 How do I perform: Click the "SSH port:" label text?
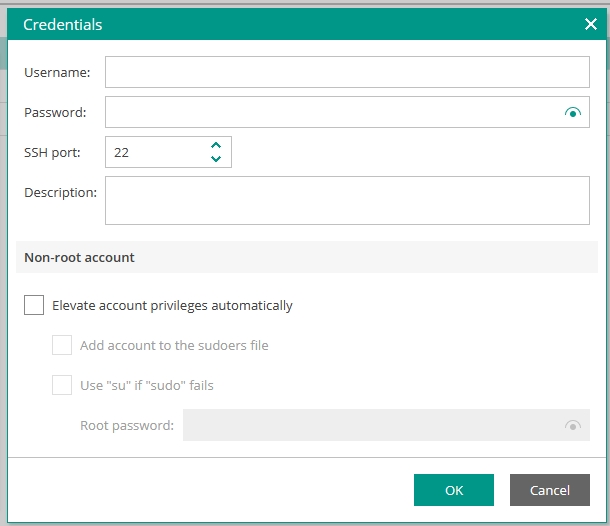point(52,152)
